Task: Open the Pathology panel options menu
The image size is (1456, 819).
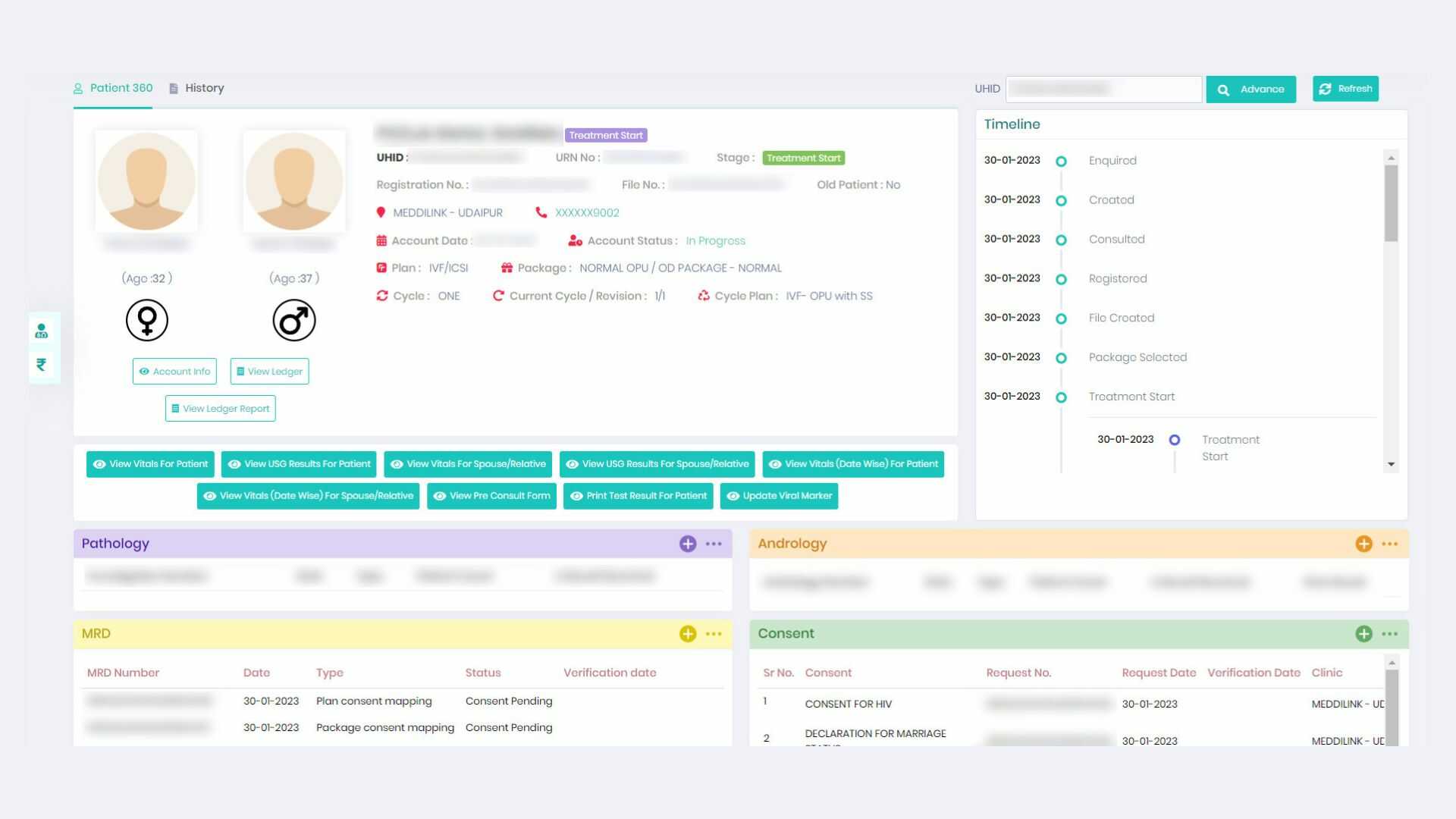Action: (713, 544)
